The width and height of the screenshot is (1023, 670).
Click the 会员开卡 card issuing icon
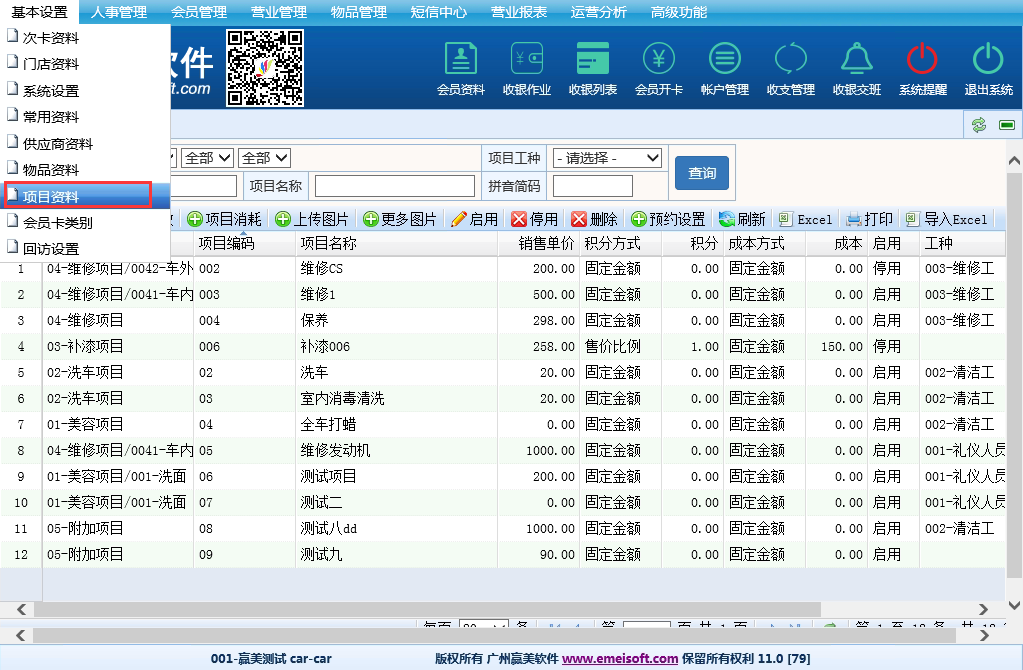click(x=658, y=67)
